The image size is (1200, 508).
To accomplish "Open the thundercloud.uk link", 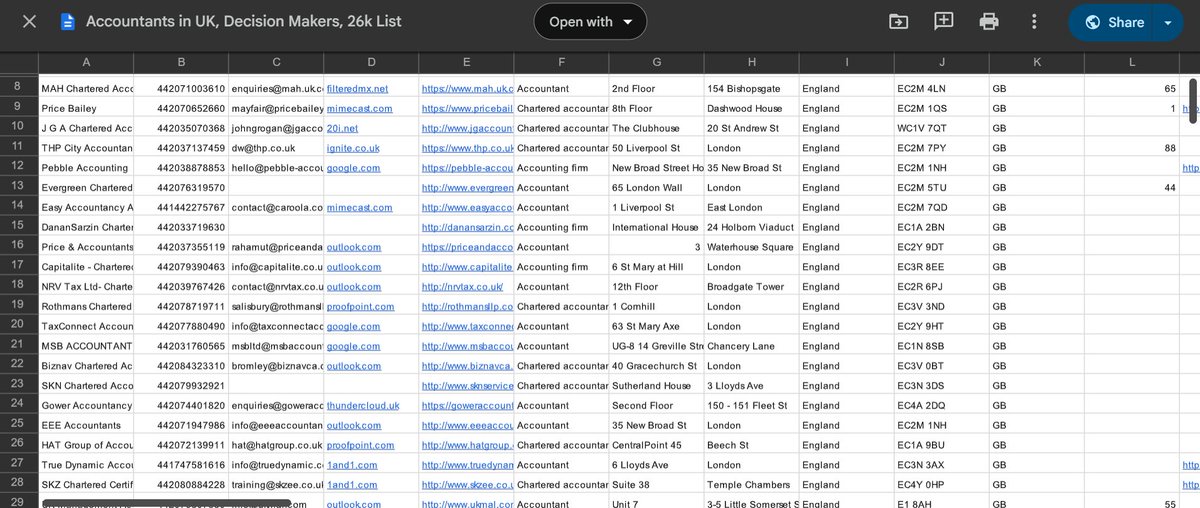I will tap(363, 405).
